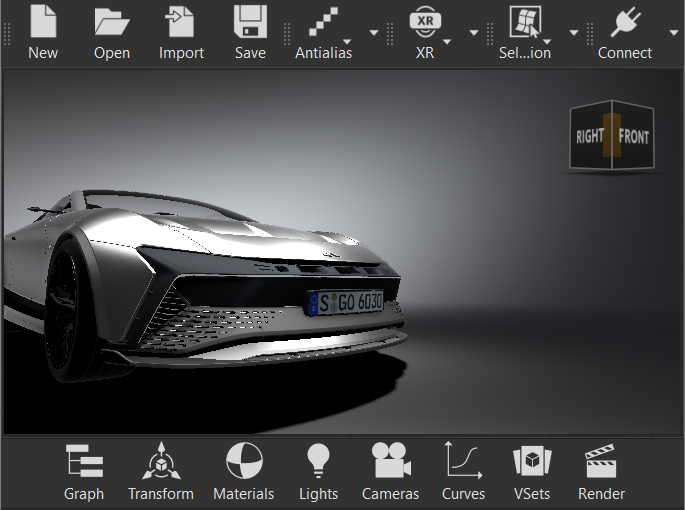This screenshot has height=510, width=685.
Task: Click the toolbar grip handle left of New
Action: tap(7, 34)
